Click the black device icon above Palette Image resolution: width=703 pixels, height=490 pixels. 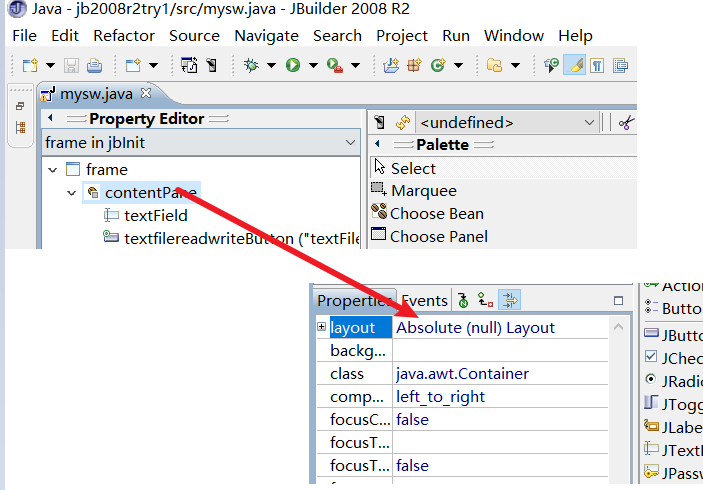[379, 122]
